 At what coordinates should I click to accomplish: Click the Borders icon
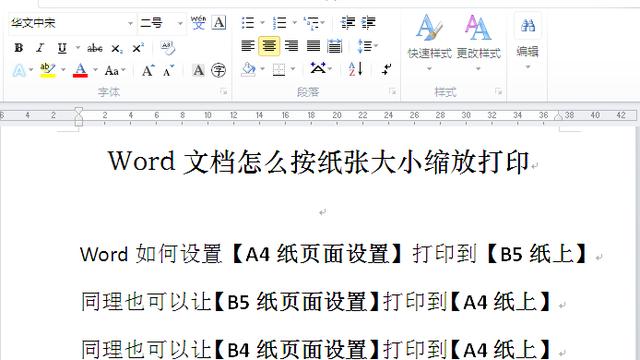coord(279,70)
